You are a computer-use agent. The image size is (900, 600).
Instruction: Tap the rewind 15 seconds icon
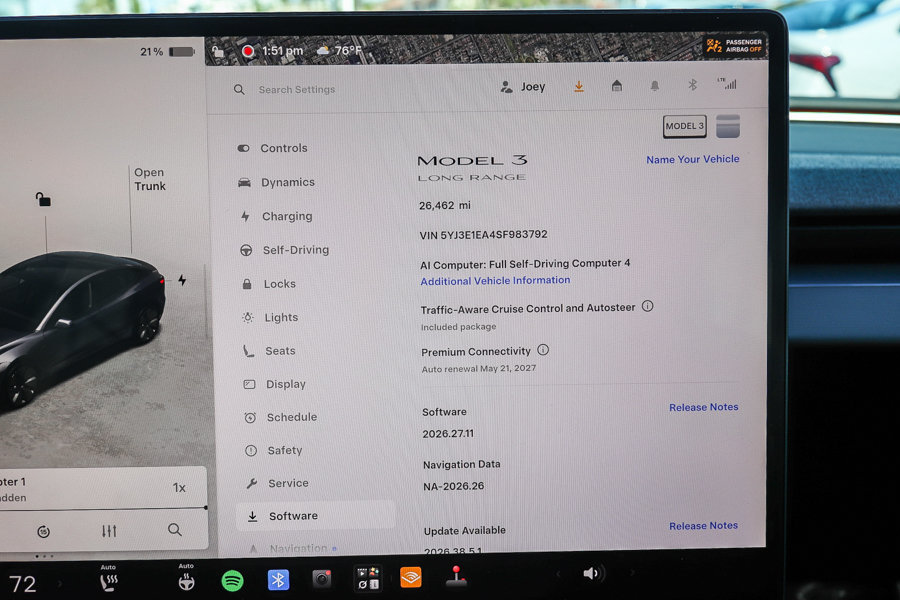pyautogui.click(x=44, y=532)
